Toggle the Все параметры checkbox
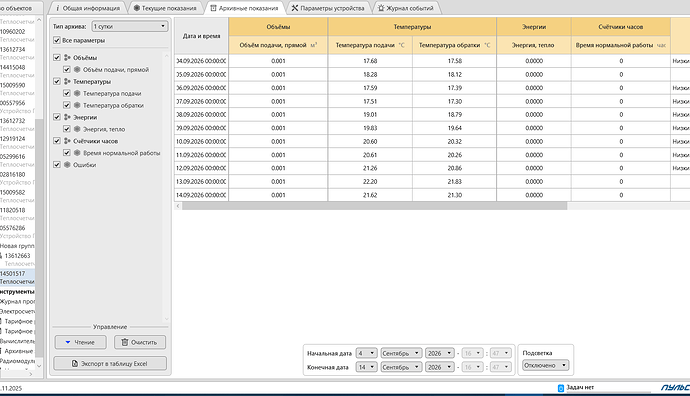Viewport: 690px width, 396px height. pyautogui.click(x=56, y=40)
